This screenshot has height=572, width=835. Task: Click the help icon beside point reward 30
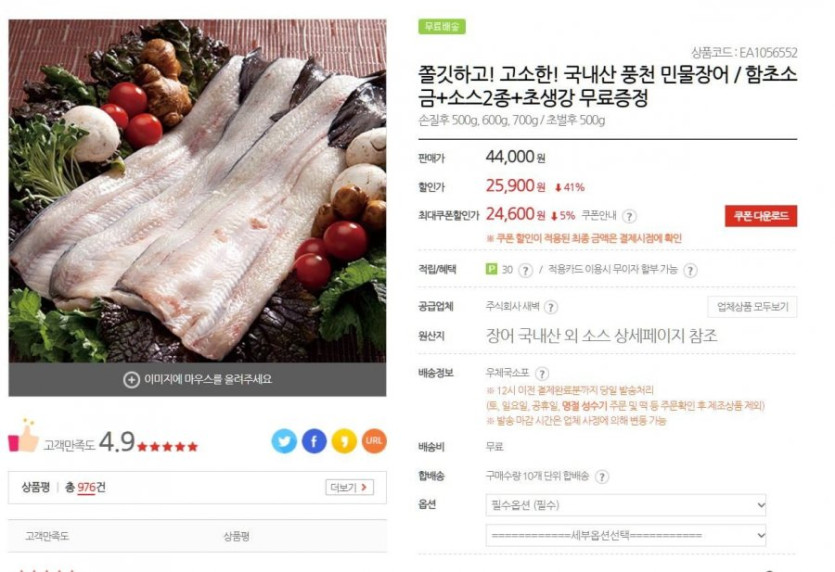525,271
